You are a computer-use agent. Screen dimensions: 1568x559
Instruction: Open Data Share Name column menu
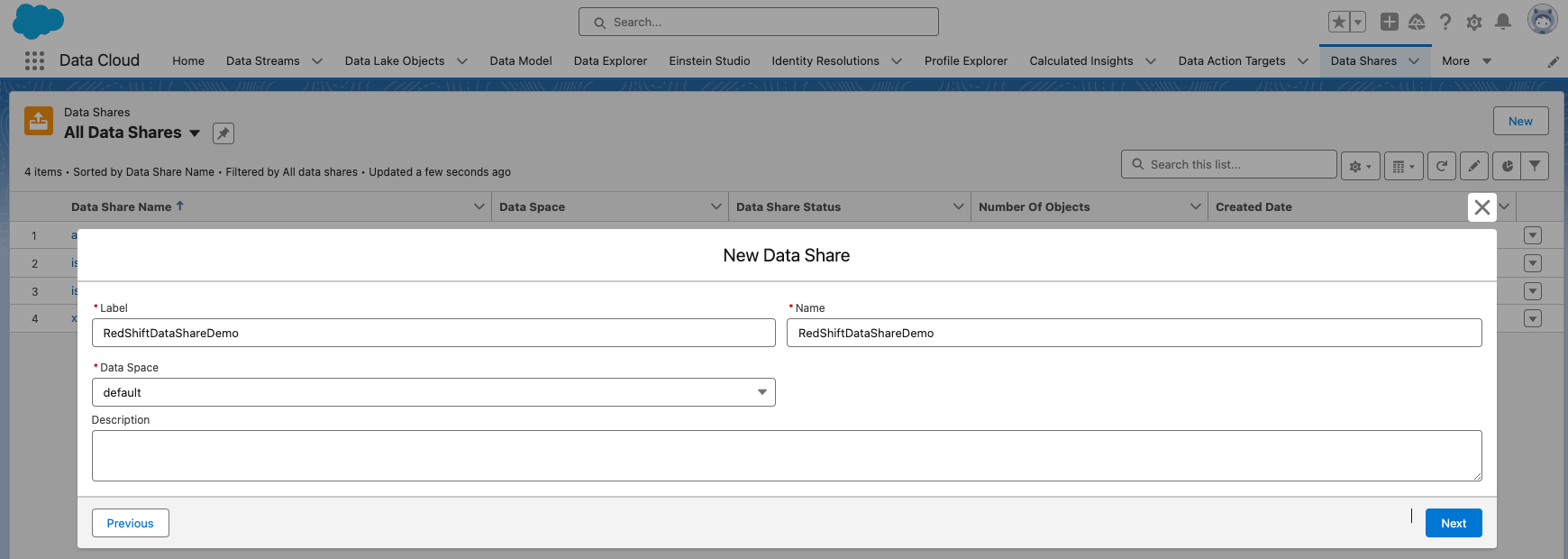point(479,206)
